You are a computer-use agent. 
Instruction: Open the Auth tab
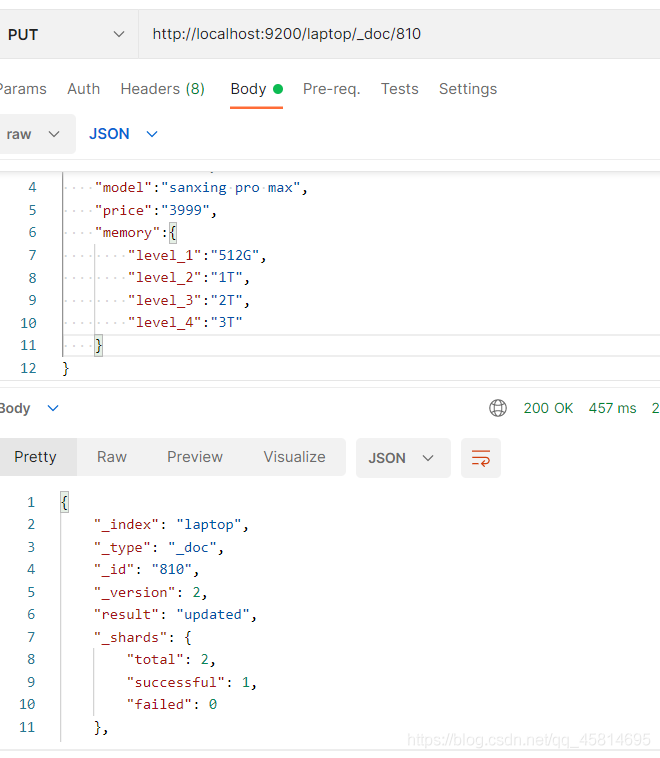pos(84,89)
